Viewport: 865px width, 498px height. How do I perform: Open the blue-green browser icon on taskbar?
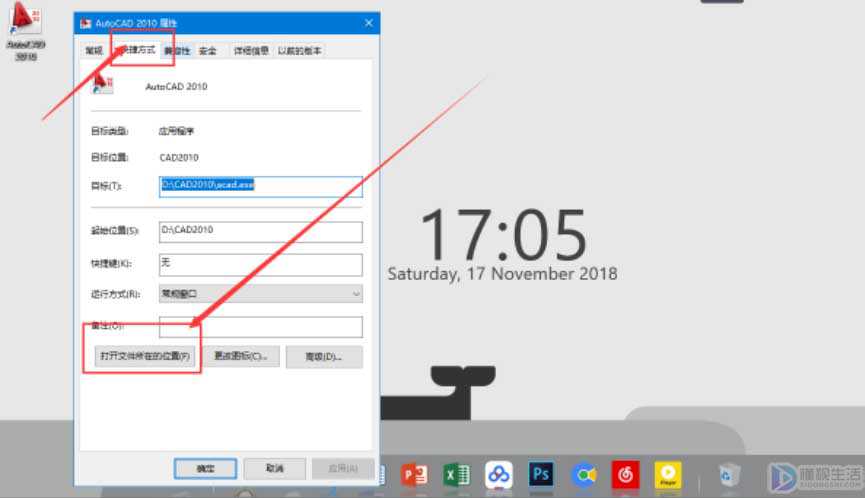tap(584, 475)
